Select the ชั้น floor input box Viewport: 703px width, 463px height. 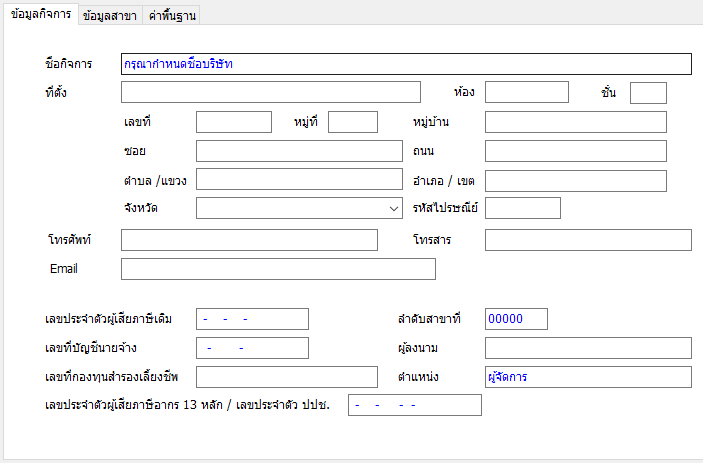point(648,93)
